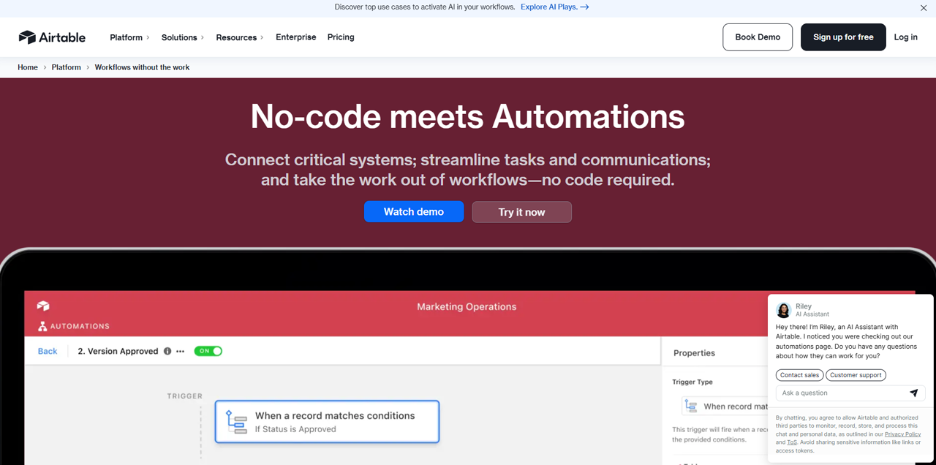
Task: Click the 2. Version Approved title
Action: coord(118,351)
